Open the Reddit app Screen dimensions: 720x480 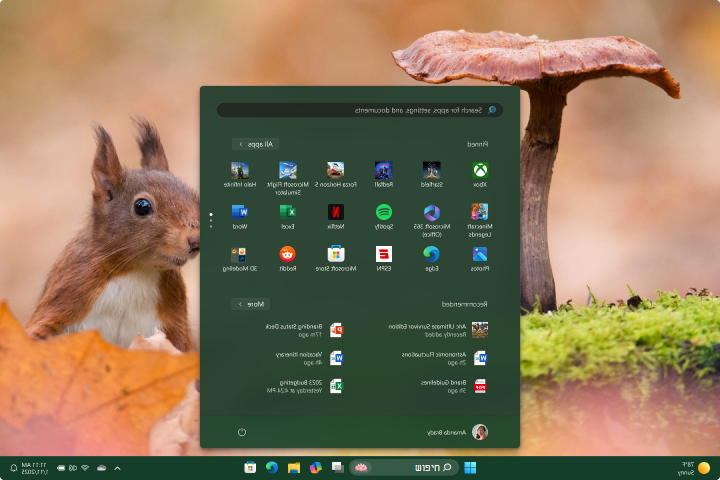coord(288,259)
